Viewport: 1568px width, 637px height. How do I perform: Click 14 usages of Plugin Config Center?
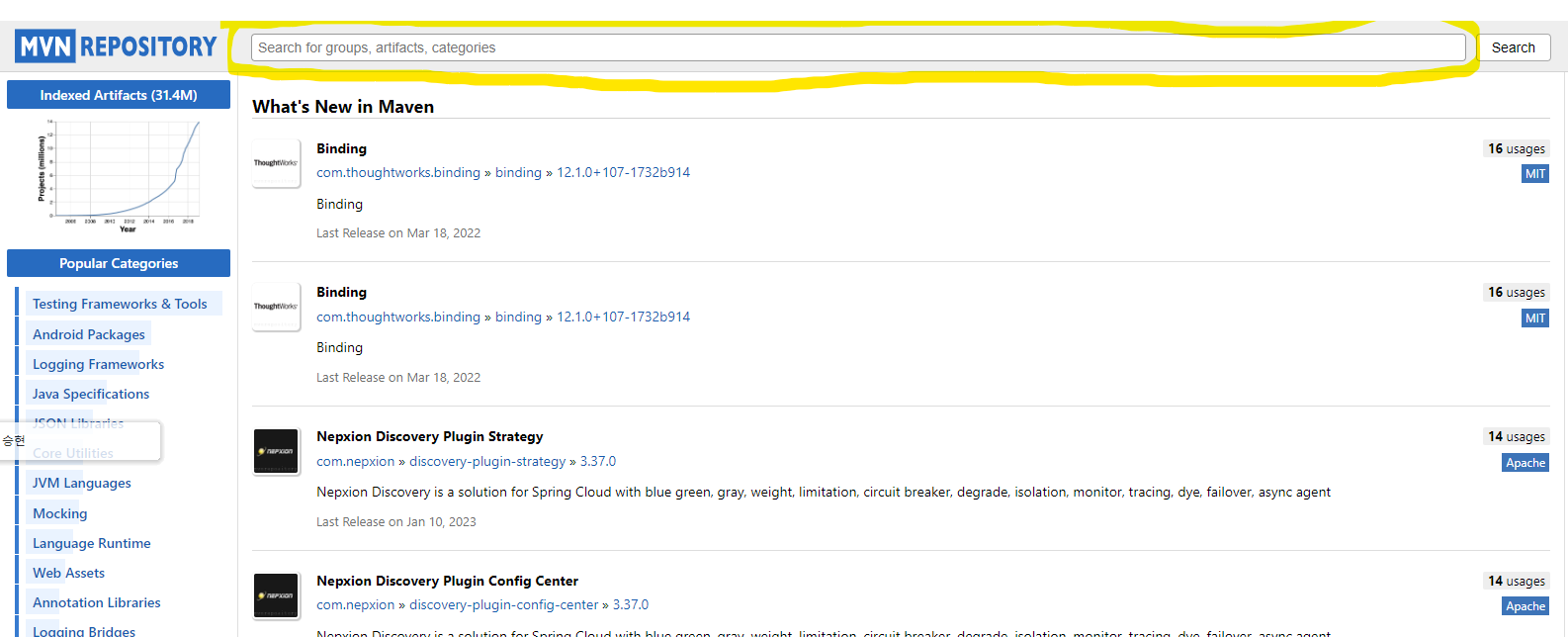pyautogui.click(x=1517, y=581)
